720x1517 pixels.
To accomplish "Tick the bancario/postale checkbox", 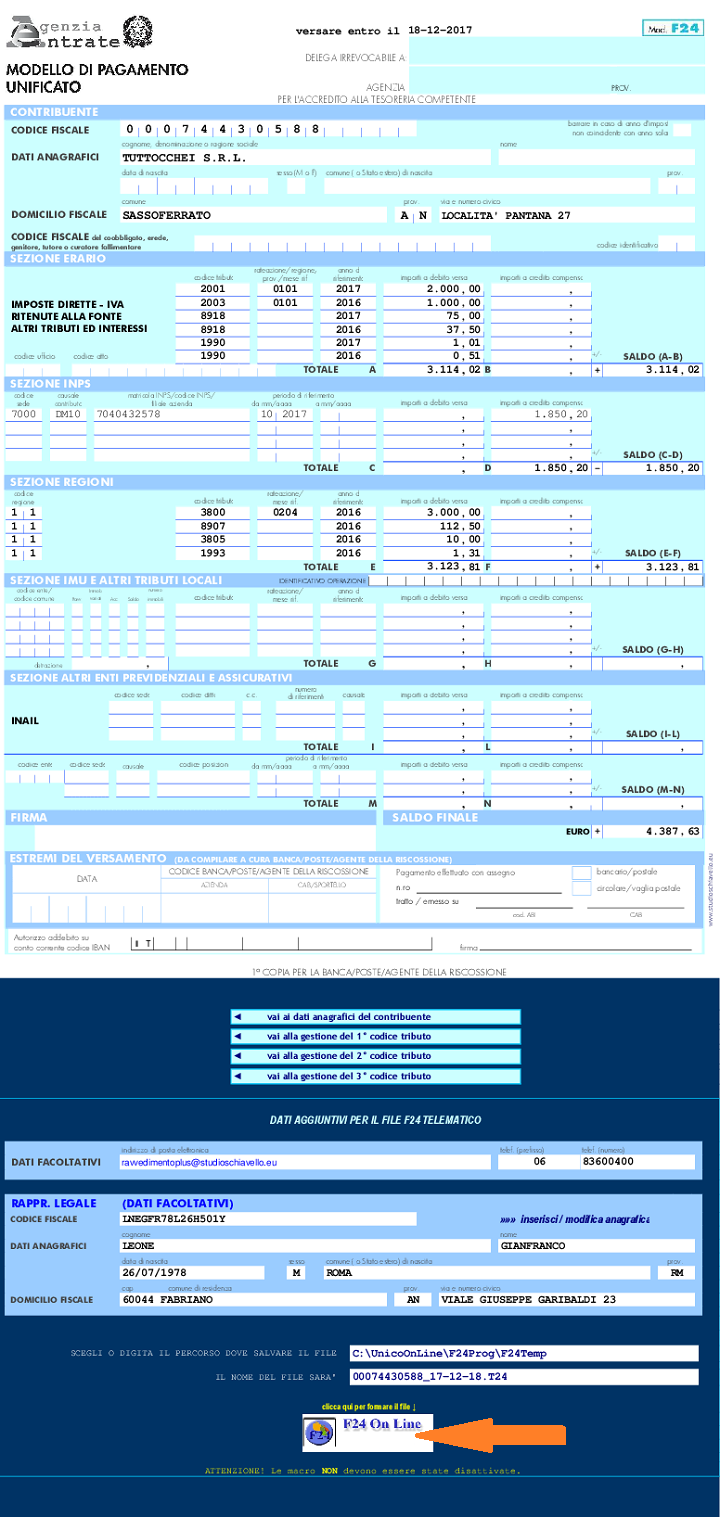I will coord(581,873).
